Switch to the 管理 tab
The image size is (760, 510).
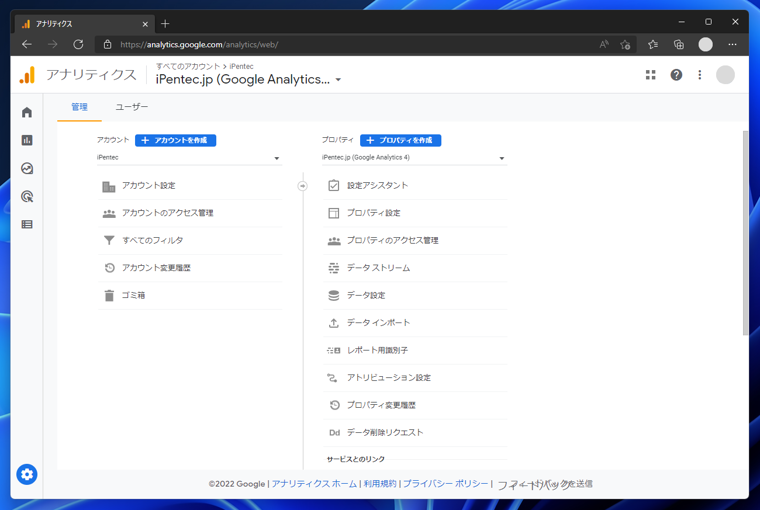click(x=79, y=107)
